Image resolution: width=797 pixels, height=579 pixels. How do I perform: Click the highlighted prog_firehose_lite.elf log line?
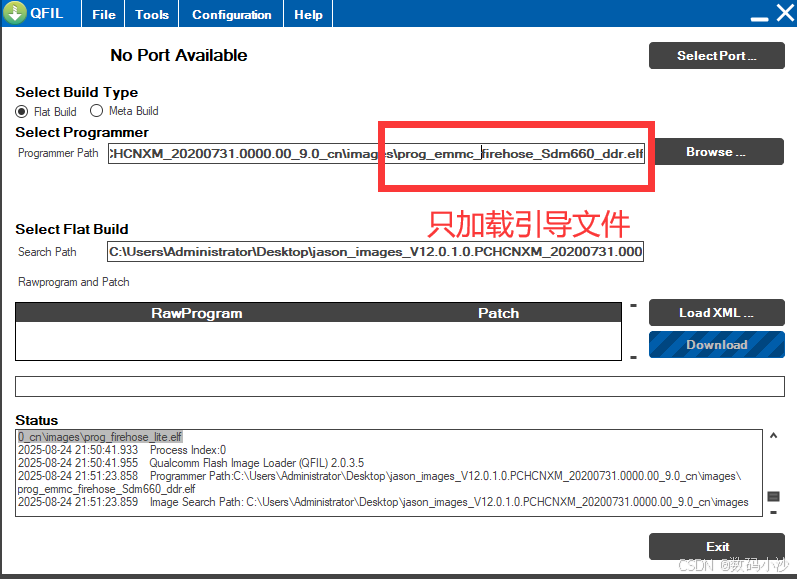[100, 437]
